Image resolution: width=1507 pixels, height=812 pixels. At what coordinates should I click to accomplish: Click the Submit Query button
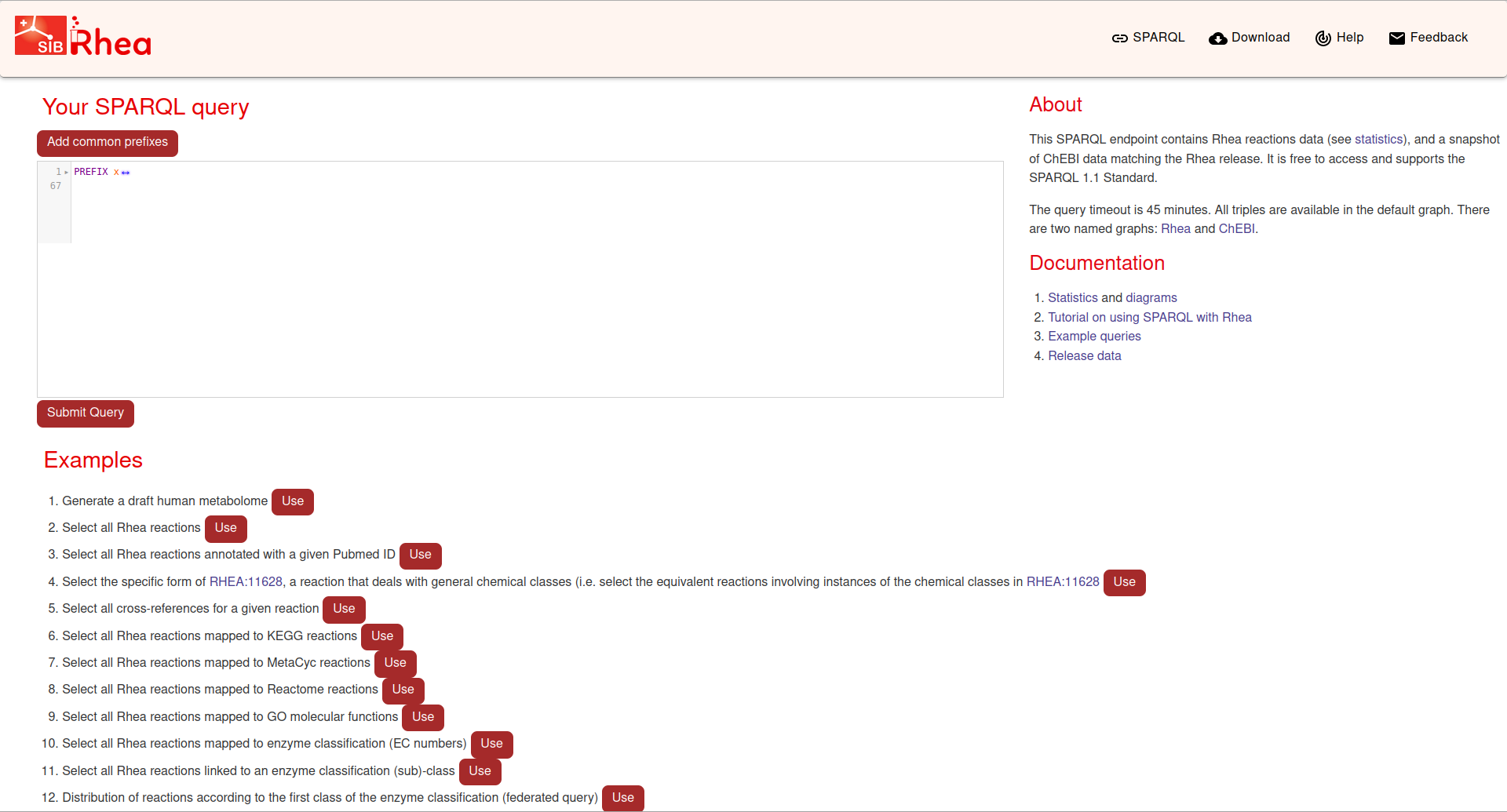pyautogui.click(x=86, y=413)
